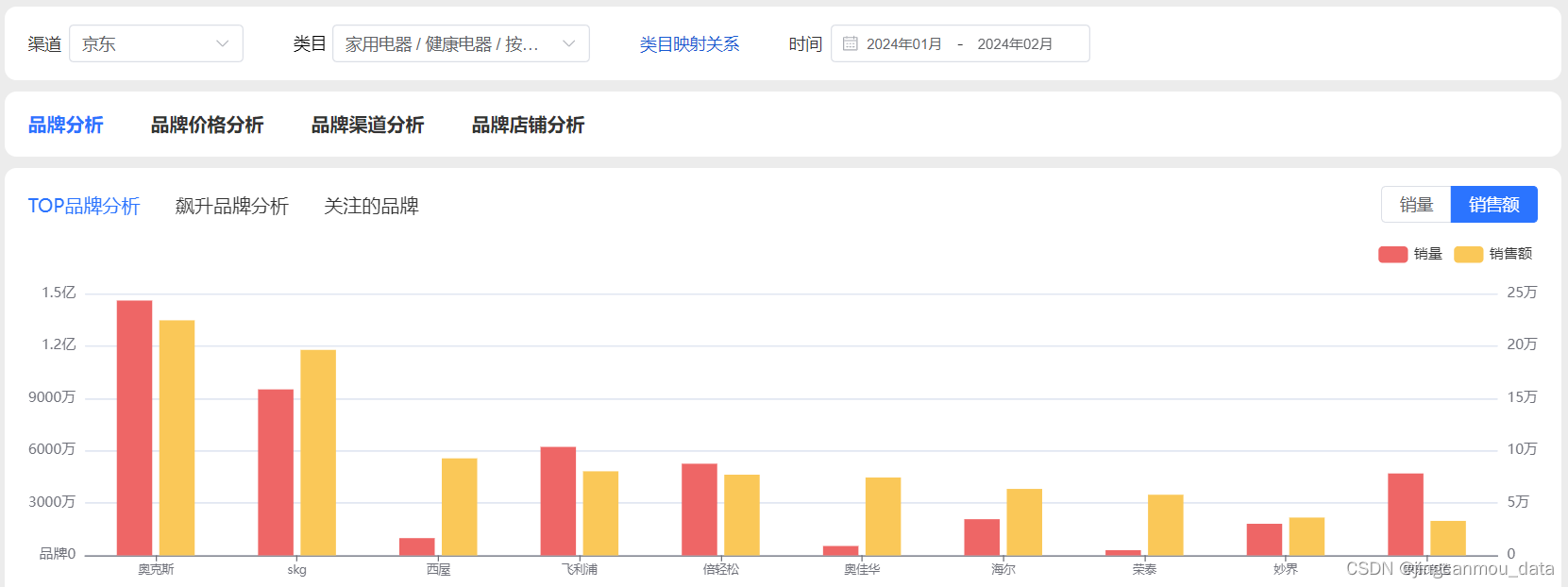Viewport: 1568px width, 587px height.
Task: Switch chart to 销量 with the top-right toggle button
Action: click(1416, 205)
